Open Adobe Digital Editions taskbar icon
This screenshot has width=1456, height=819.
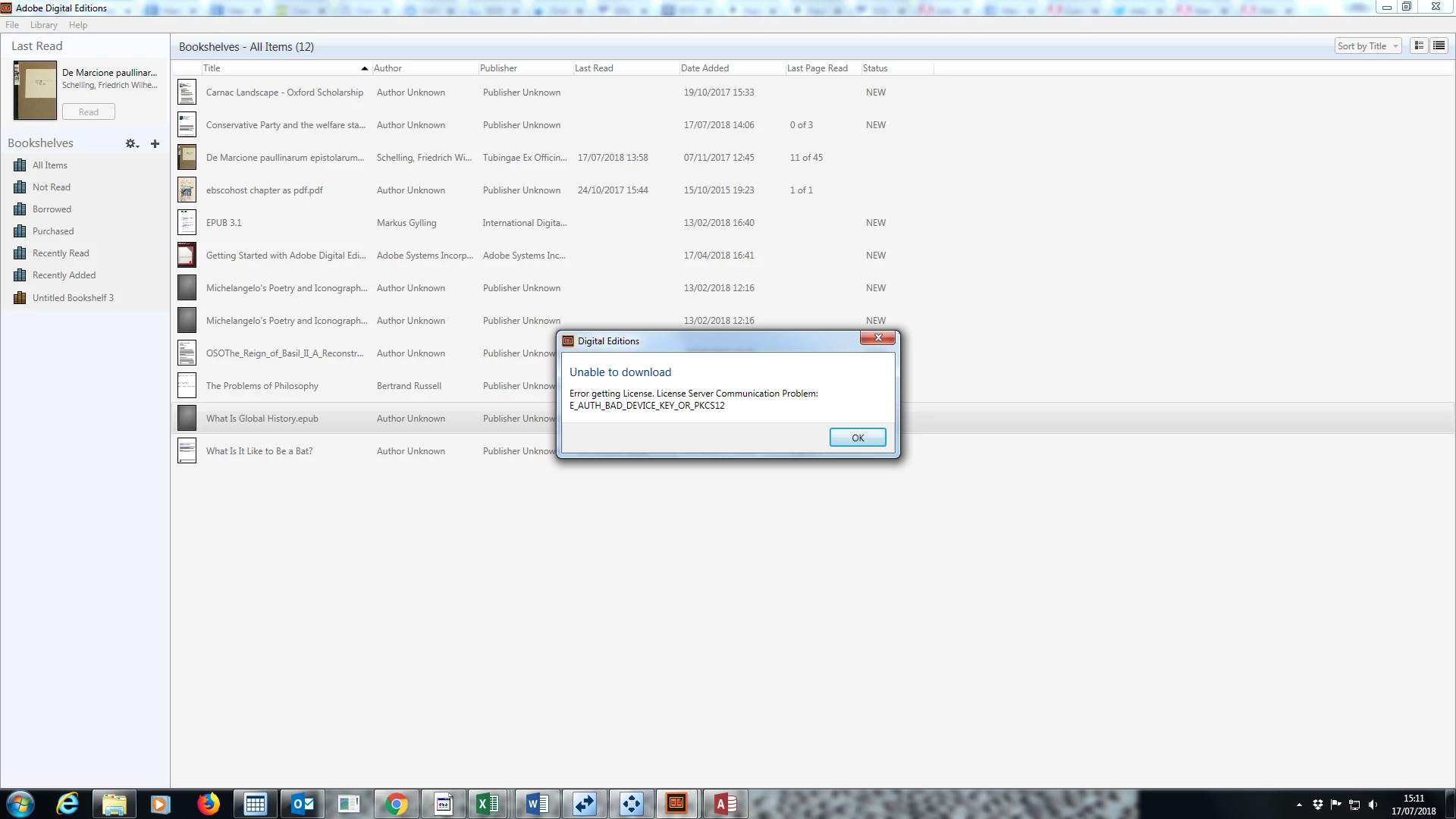click(x=676, y=804)
